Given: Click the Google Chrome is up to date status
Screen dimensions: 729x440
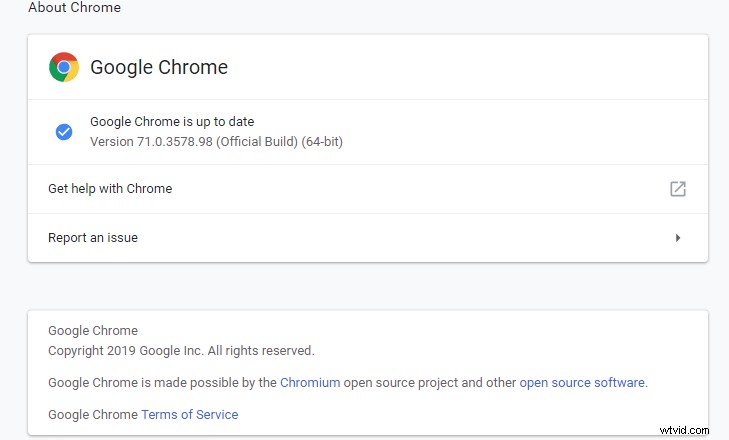Looking at the screenshot, I should coord(172,121).
